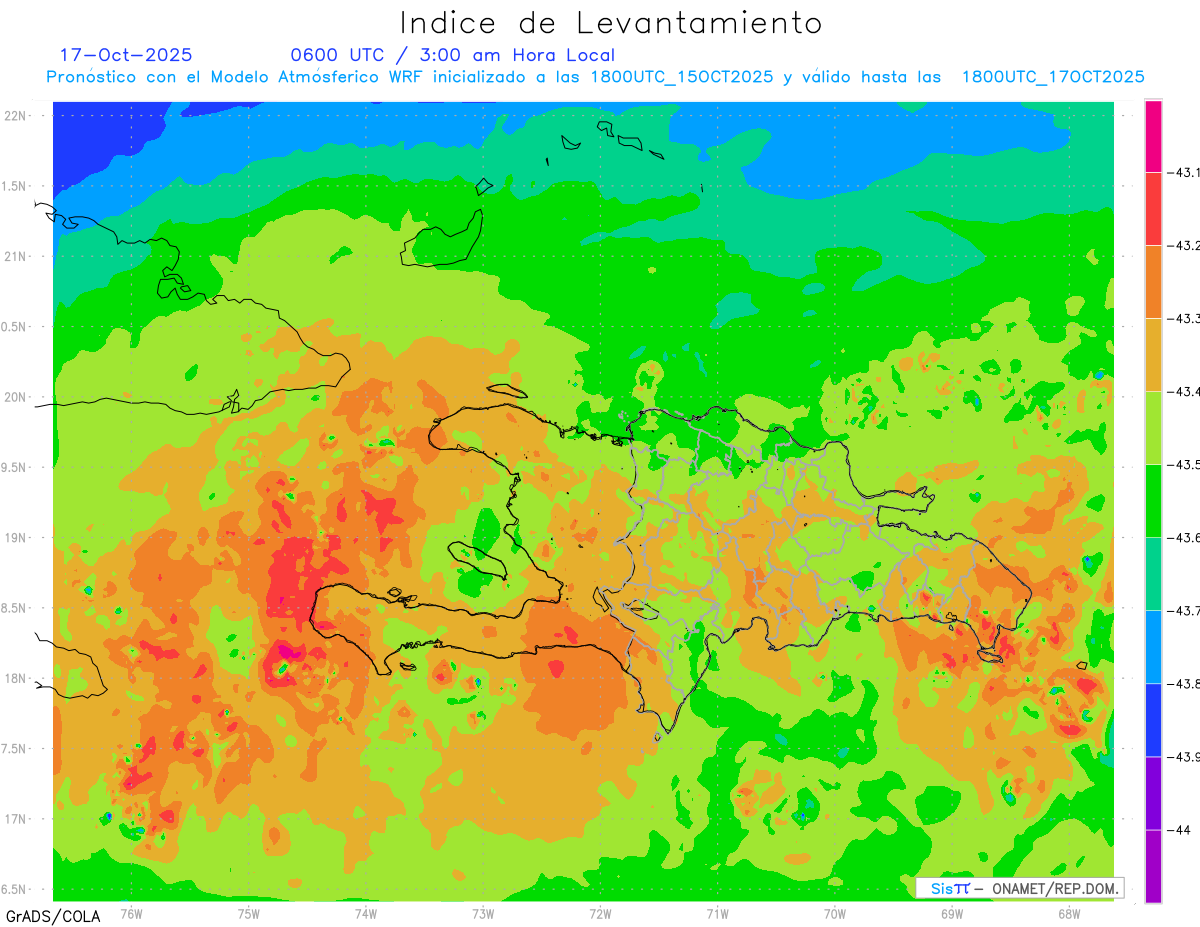Click the Pronóstico con el Modelo Atmósferico WRF line
The height and width of the screenshot is (927, 1200).
coord(596,77)
